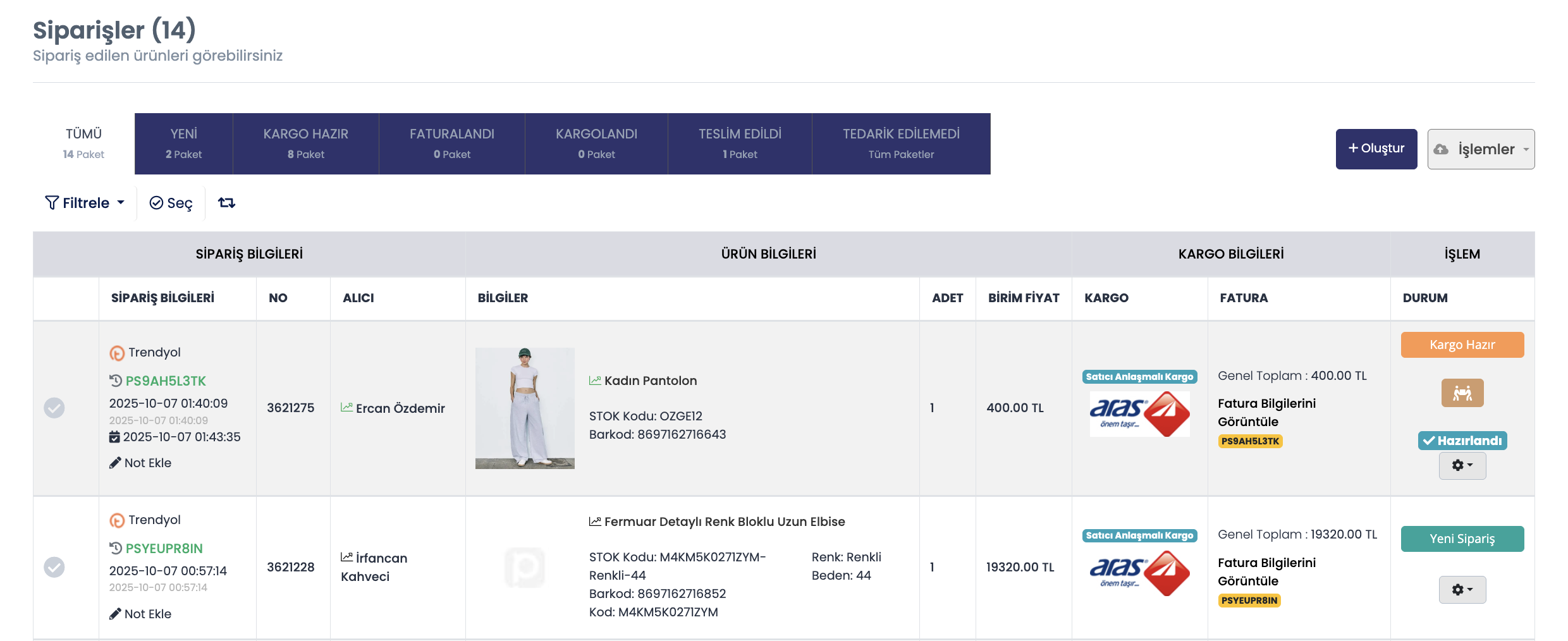1568x641 pixels.
Task: Open the Filtrele dropdown
Action: point(85,203)
